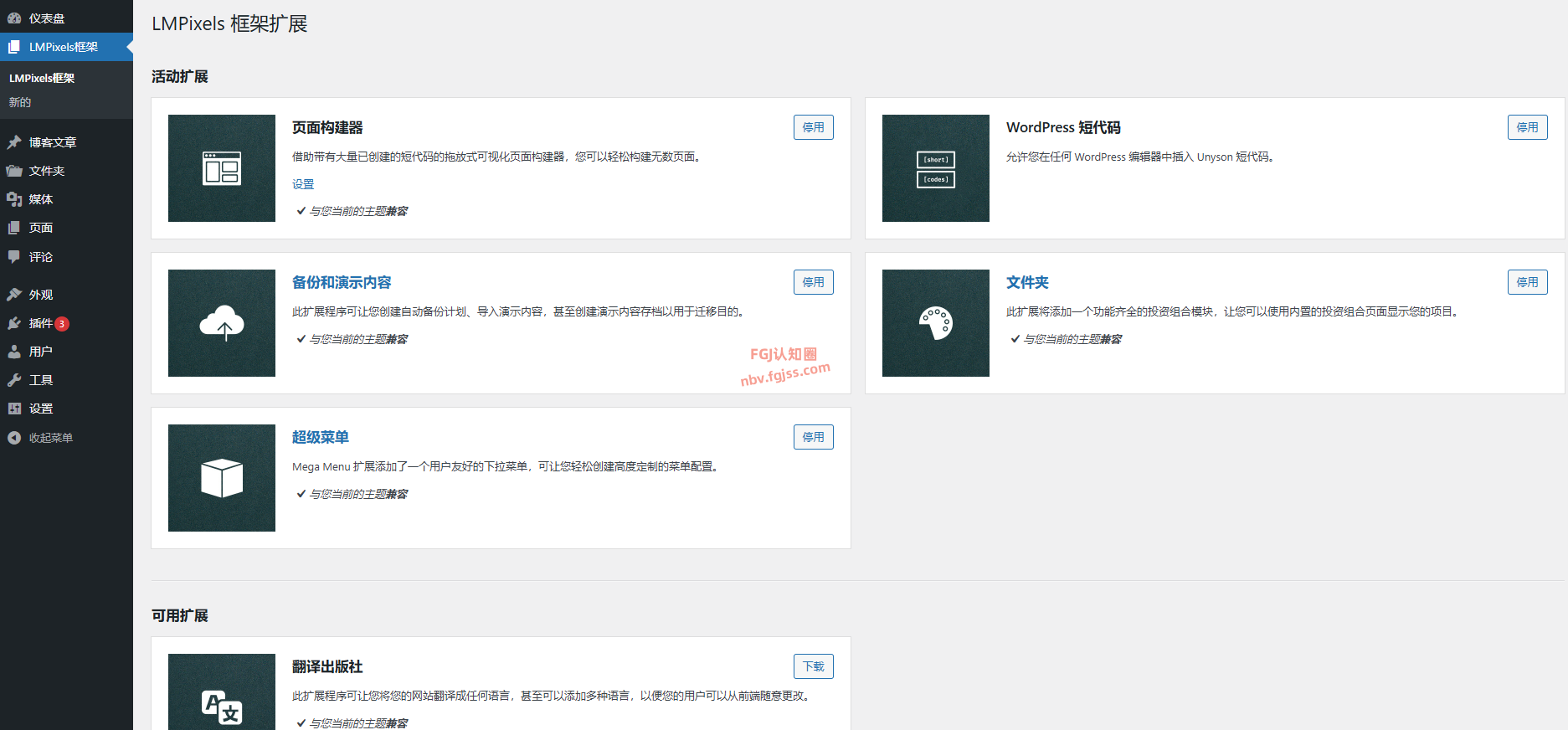The height and width of the screenshot is (730, 1568).
Task: Open the 页面 pages menu item
Action: click(41, 228)
